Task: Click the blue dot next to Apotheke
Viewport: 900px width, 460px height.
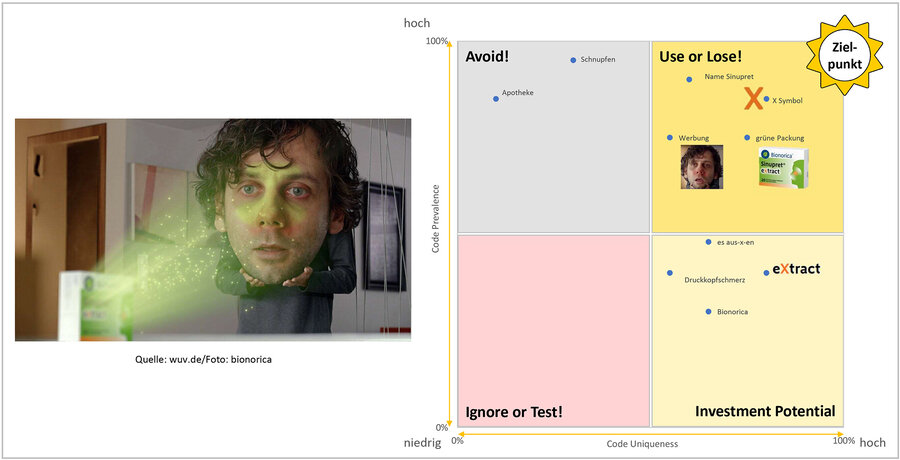Action: pyautogui.click(x=495, y=98)
